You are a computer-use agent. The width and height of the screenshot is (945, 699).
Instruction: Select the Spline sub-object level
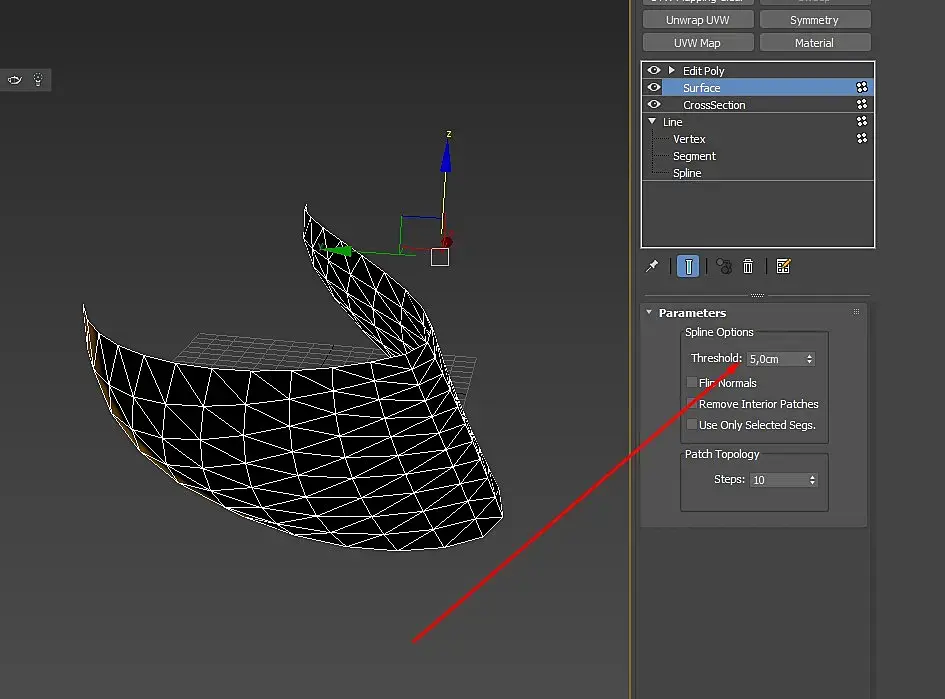click(x=687, y=173)
